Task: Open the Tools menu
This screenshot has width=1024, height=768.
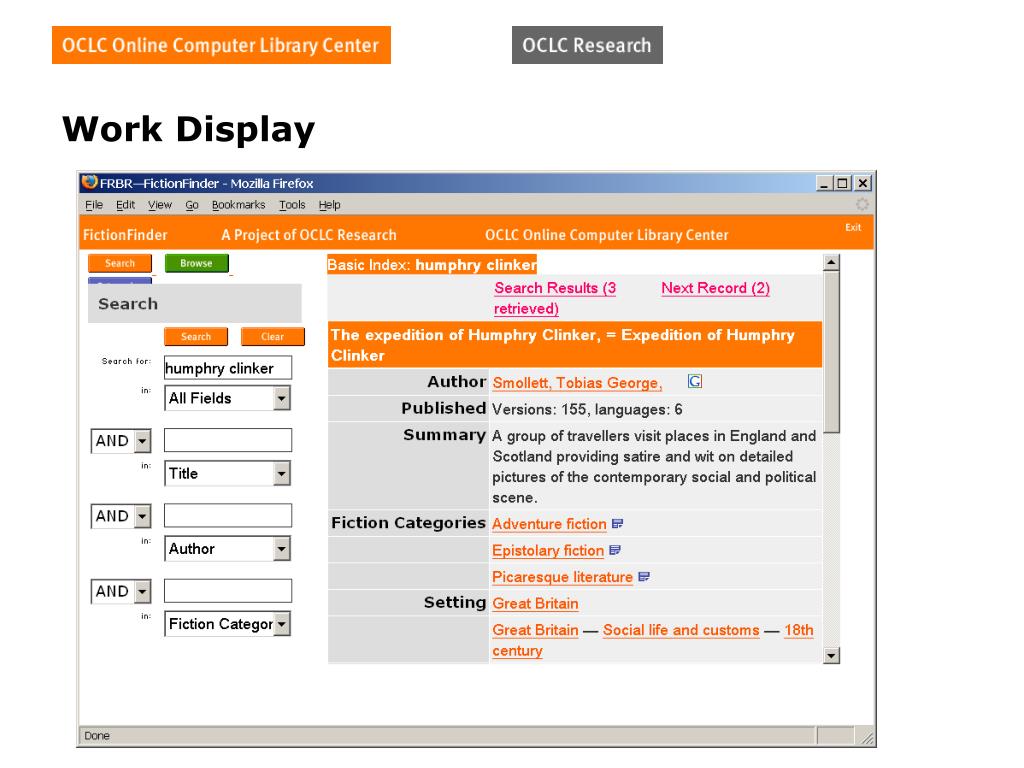Action: pyautogui.click(x=292, y=205)
